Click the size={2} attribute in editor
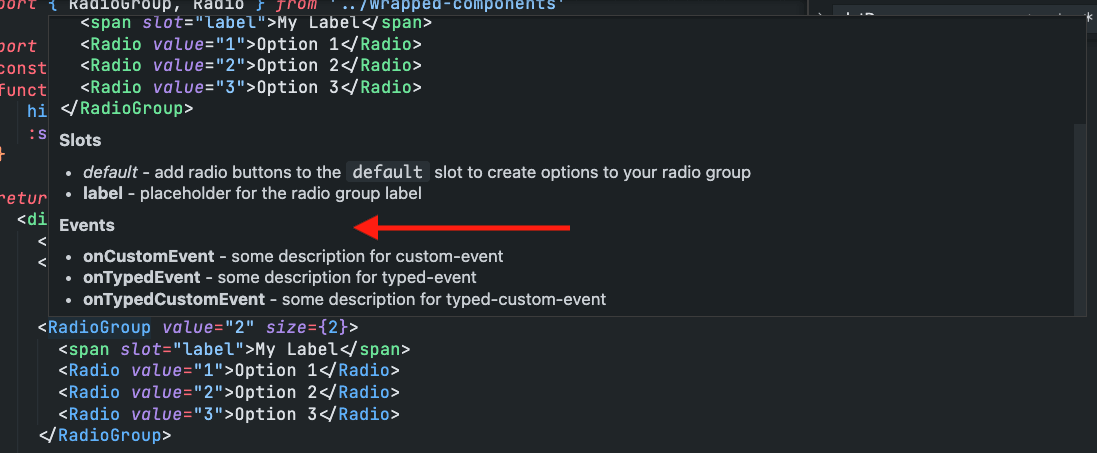 304,327
